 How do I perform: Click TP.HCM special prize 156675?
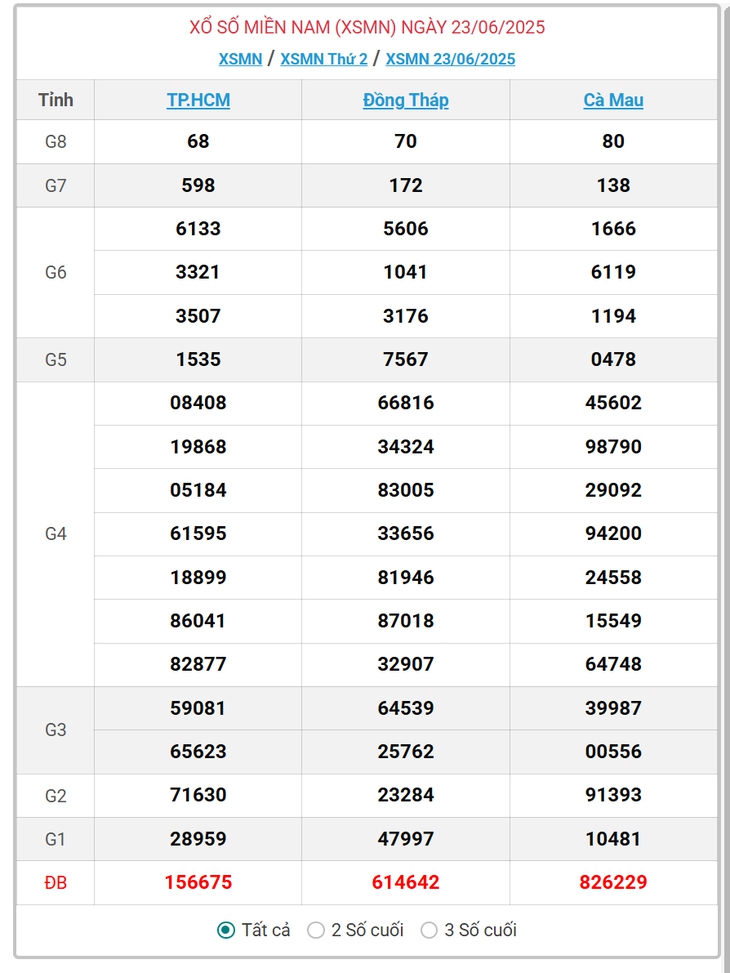pyautogui.click(x=198, y=882)
